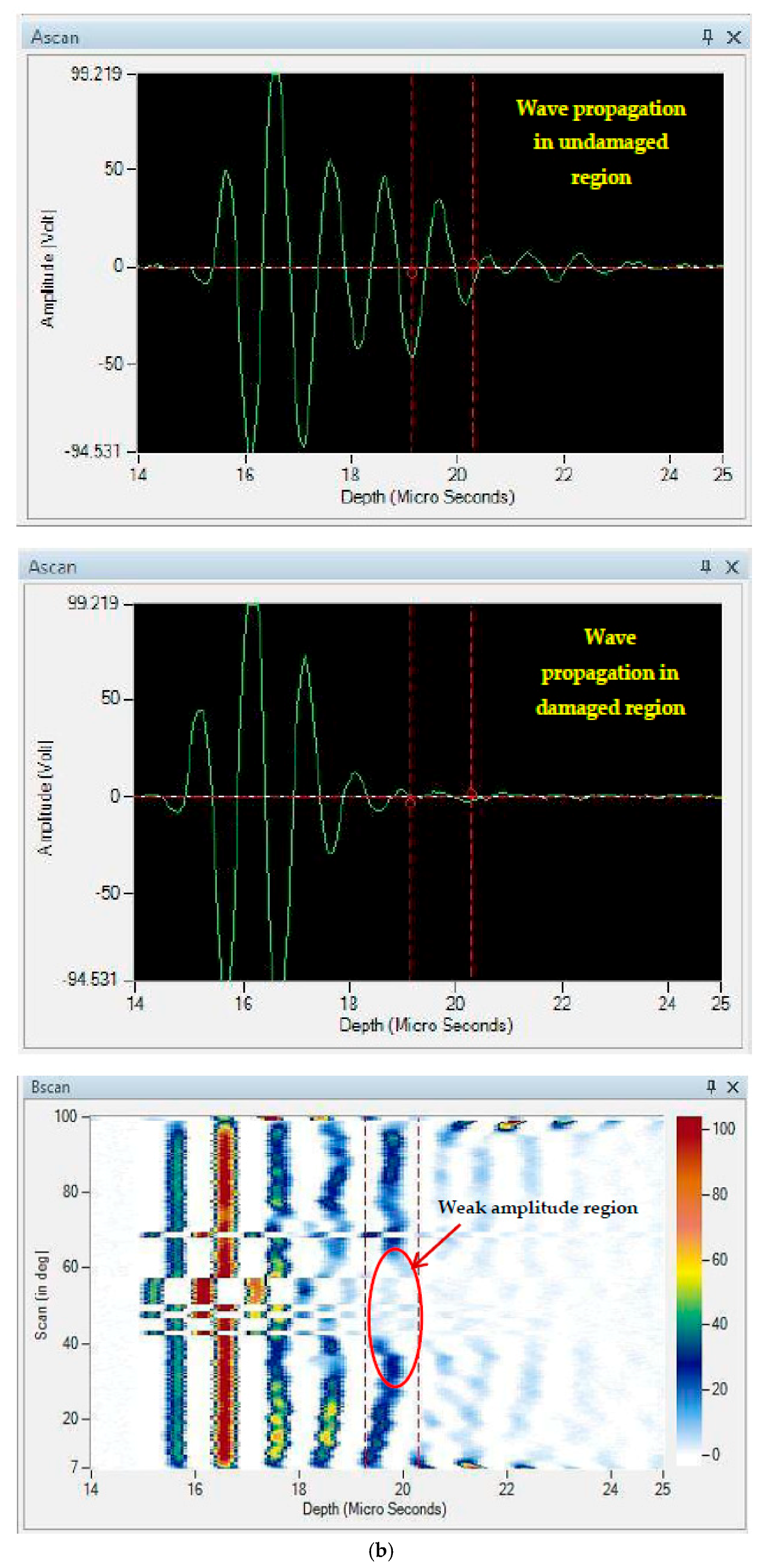Image resolution: width=764 pixels, height=1568 pixels.
Task: Click pin icon of damaged-region Ascan panel
Action: click(706, 567)
